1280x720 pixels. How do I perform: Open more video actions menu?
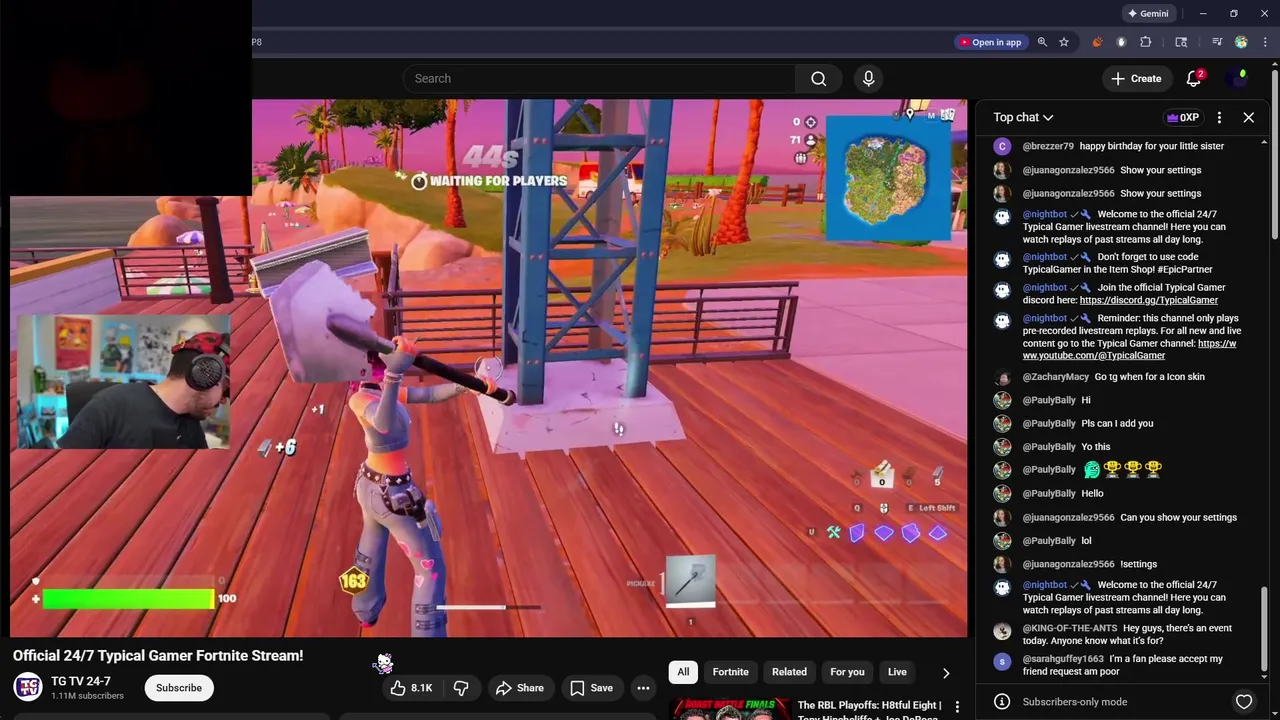[x=643, y=688]
